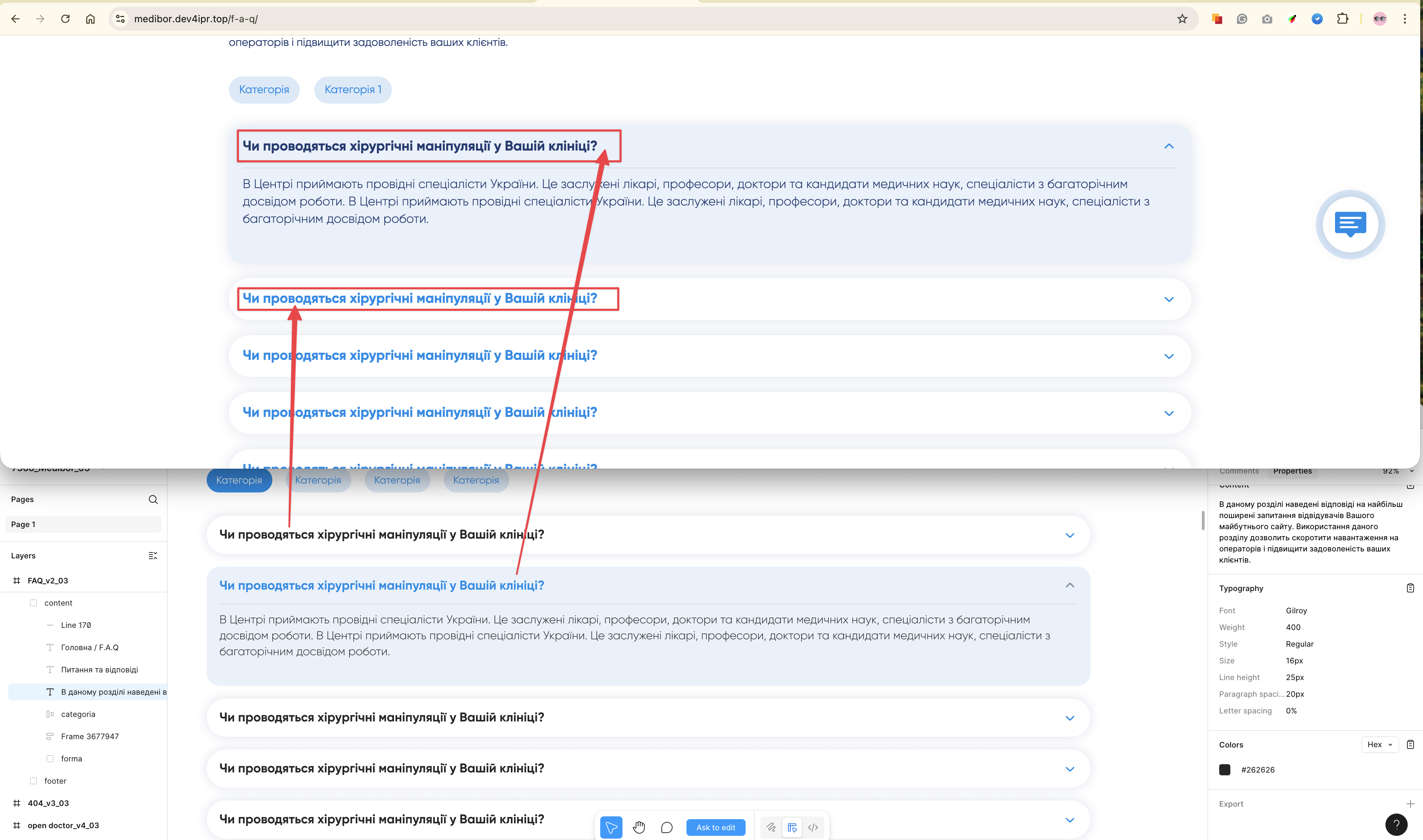Toggle inspect design mode button
This screenshot has width=1423, height=840.
pyautogui.click(x=792, y=827)
